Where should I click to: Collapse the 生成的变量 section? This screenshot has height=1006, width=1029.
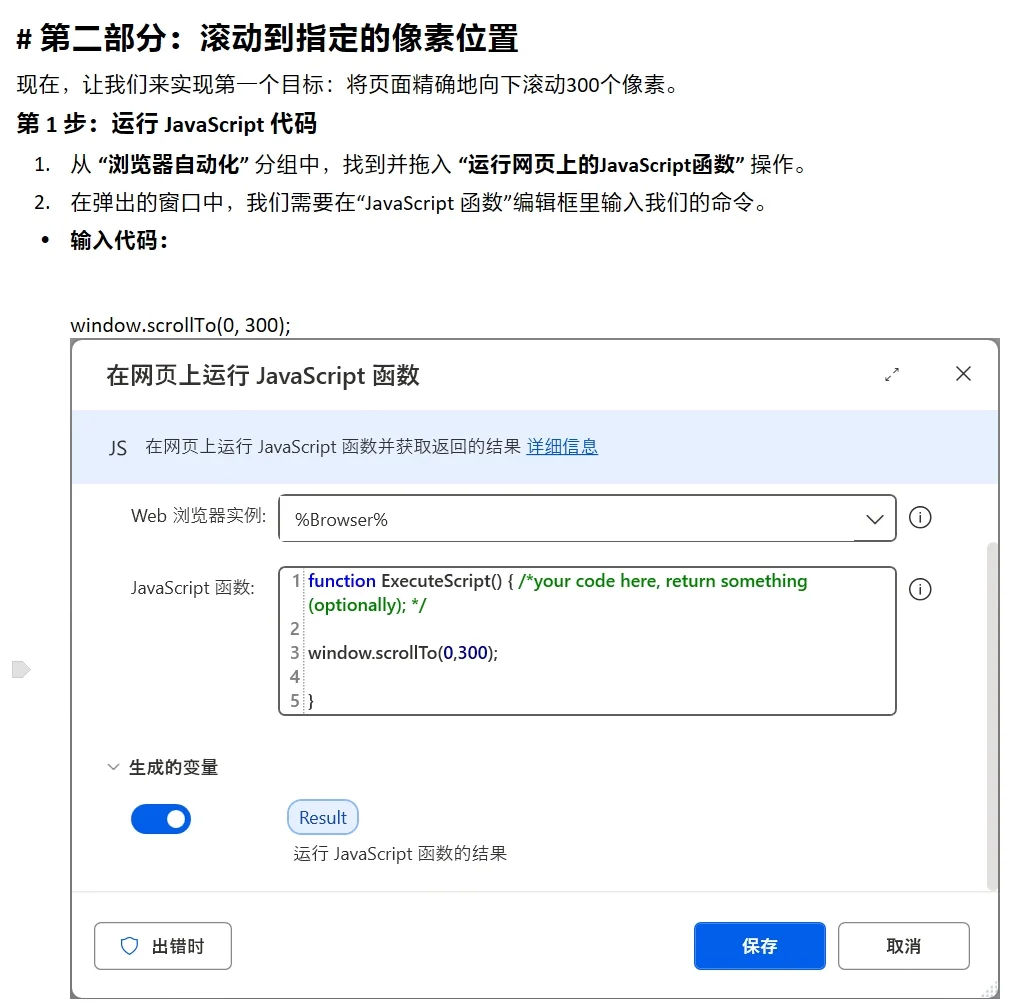click(x=113, y=767)
